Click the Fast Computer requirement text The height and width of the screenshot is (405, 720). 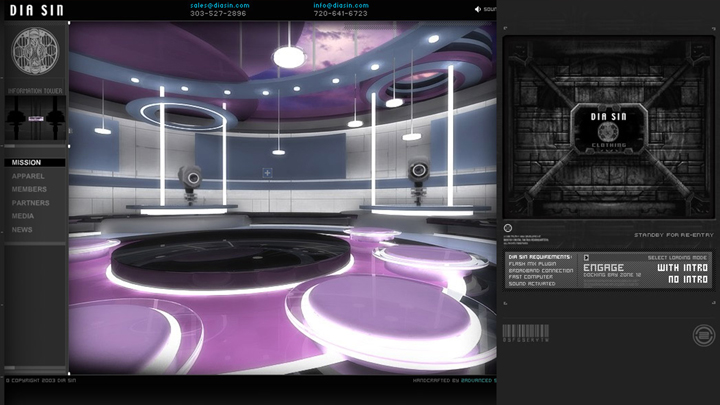click(x=531, y=277)
